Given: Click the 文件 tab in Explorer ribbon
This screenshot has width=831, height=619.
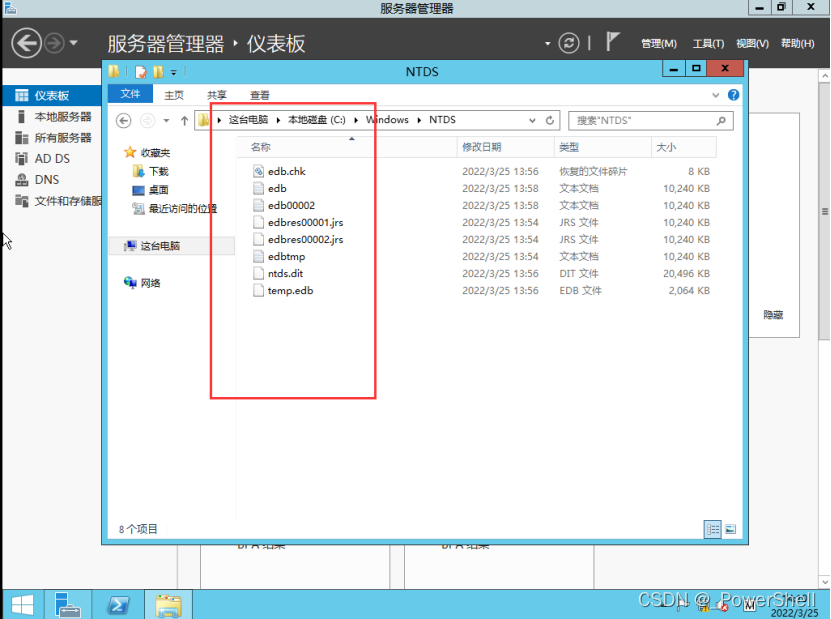Looking at the screenshot, I should (x=130, y=94).
